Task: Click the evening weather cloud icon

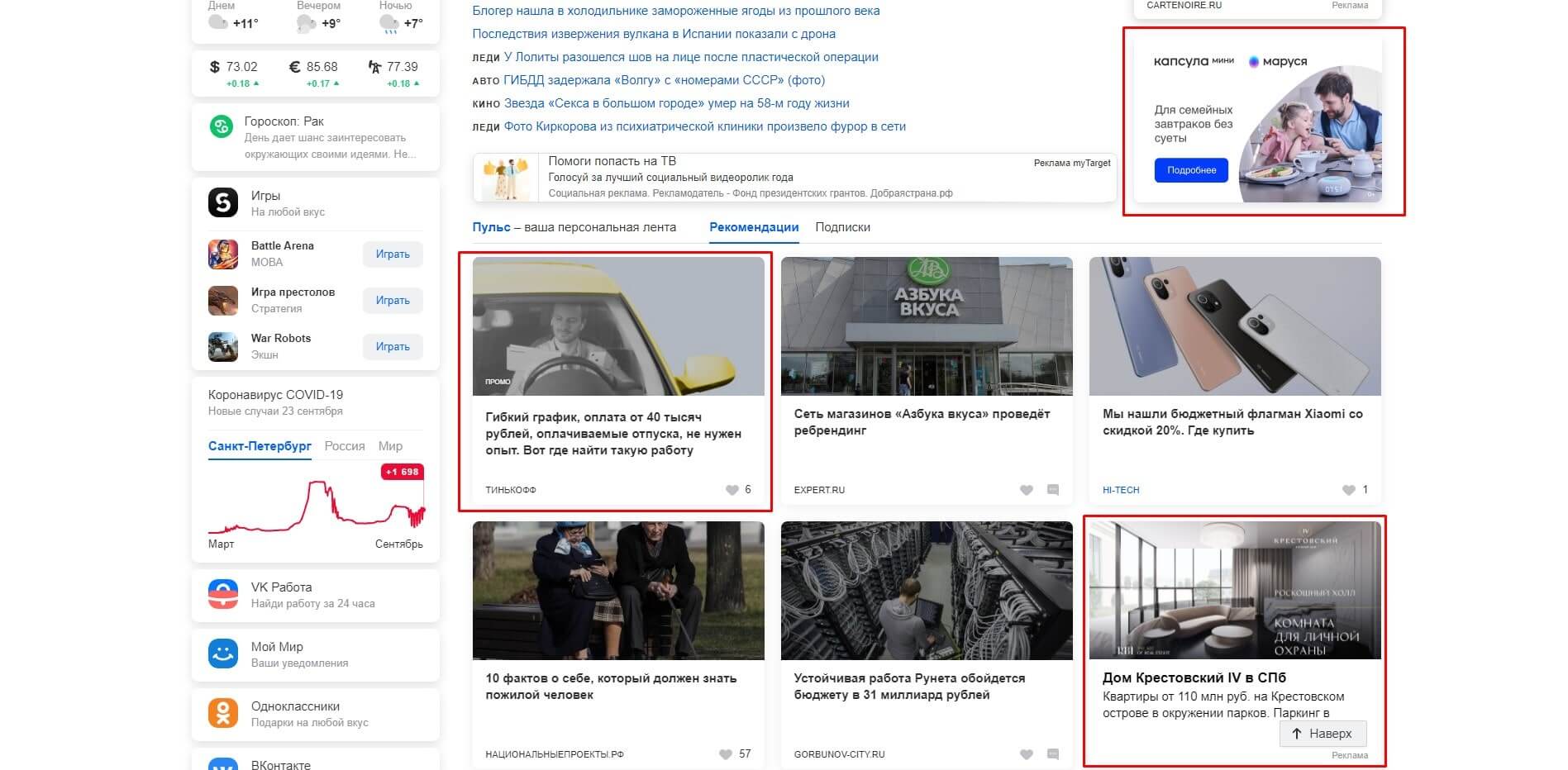Action: tap(306, 23)
